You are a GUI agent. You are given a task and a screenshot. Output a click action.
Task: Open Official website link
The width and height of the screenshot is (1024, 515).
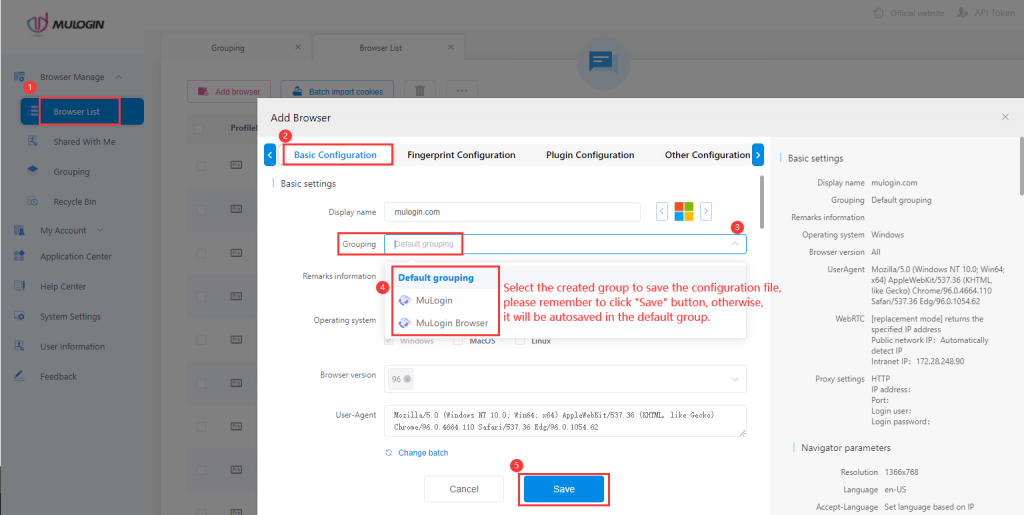click(x=908, y=13)
